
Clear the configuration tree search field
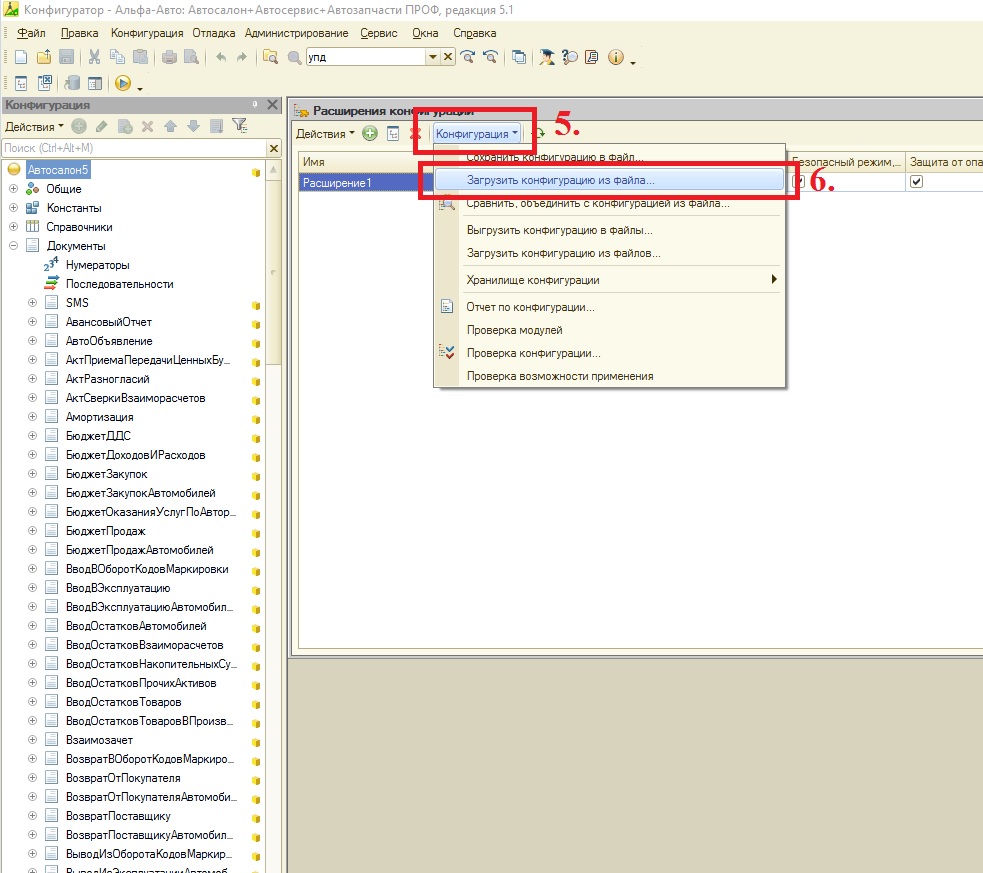tap(273, 148)
